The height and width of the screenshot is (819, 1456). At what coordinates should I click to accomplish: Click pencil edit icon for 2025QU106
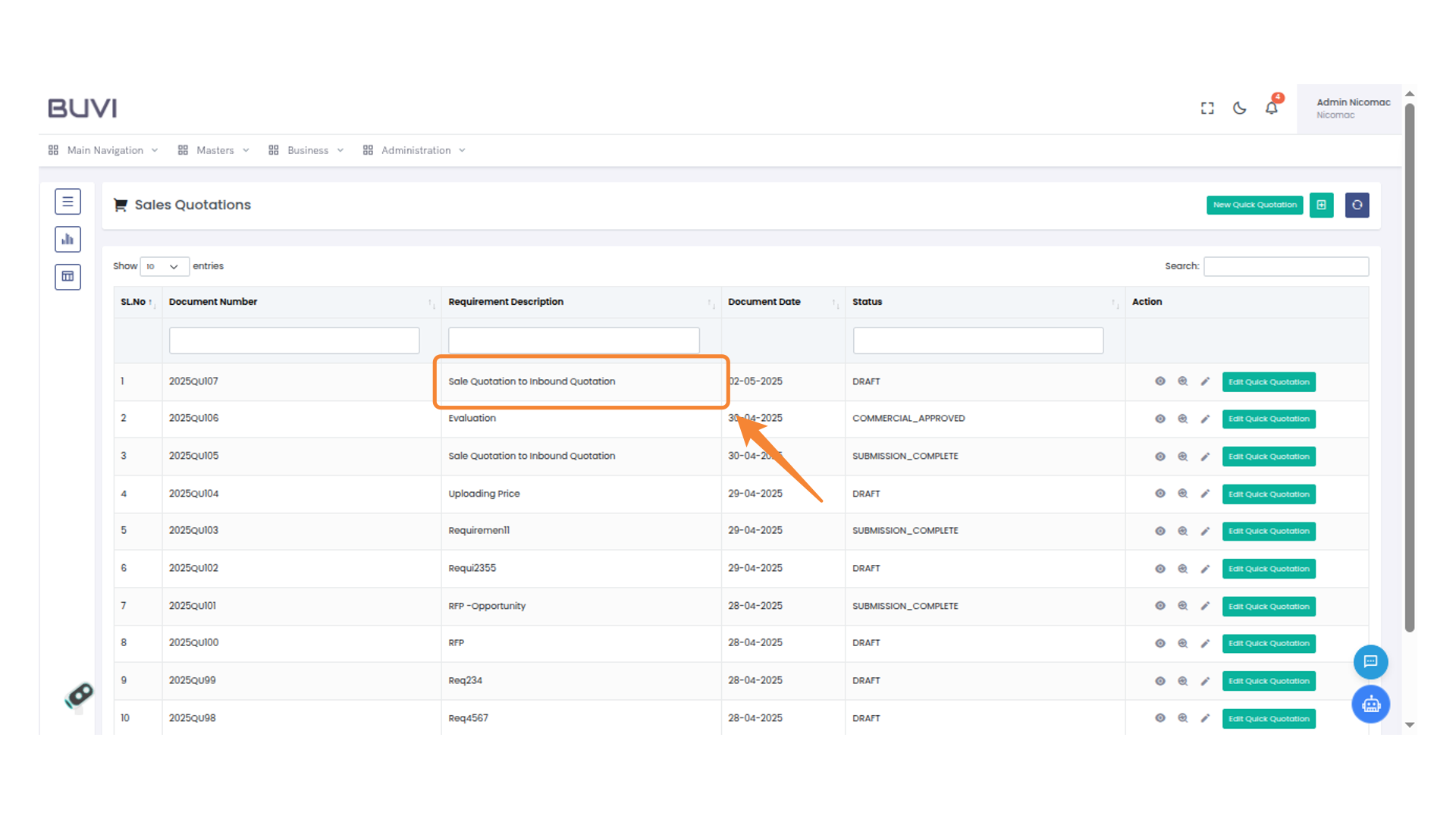click(x=1205, y=419)
